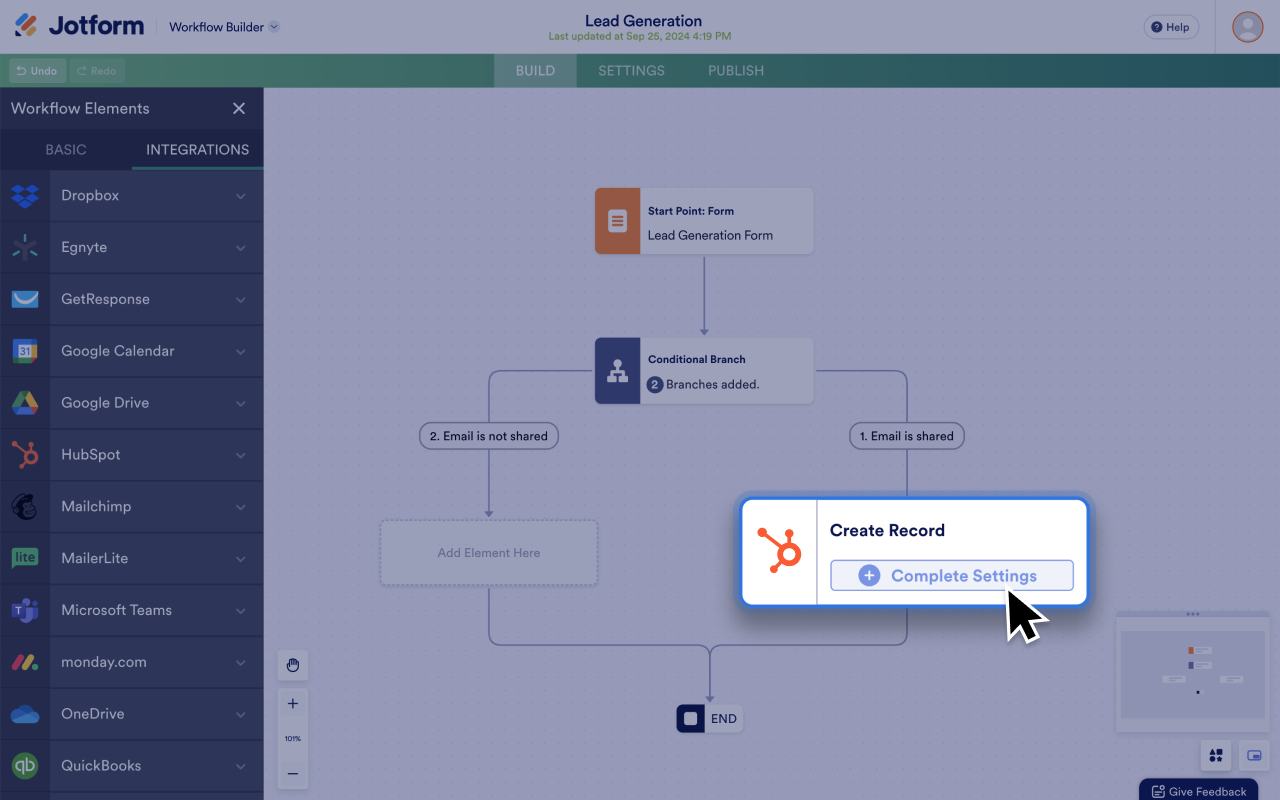
Task: Expand the Google Drive chevron
Action: coord(241,403)
